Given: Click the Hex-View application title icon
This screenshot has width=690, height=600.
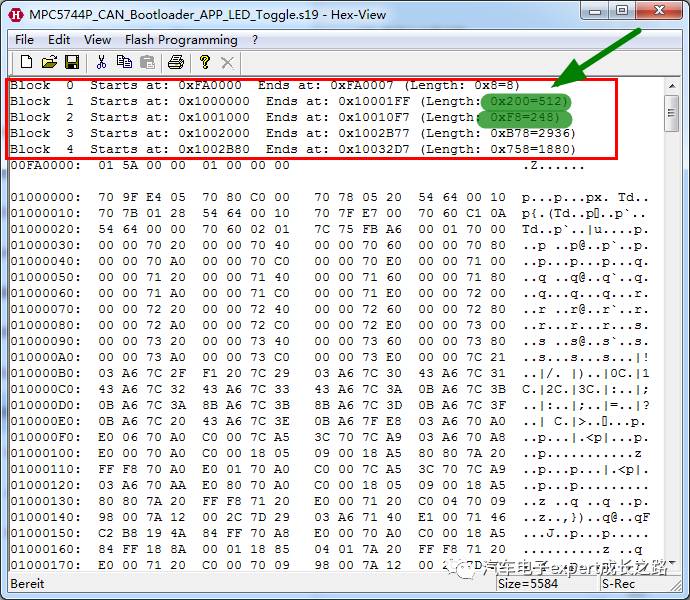Looking at the screenshot, I should pos(16,15).
